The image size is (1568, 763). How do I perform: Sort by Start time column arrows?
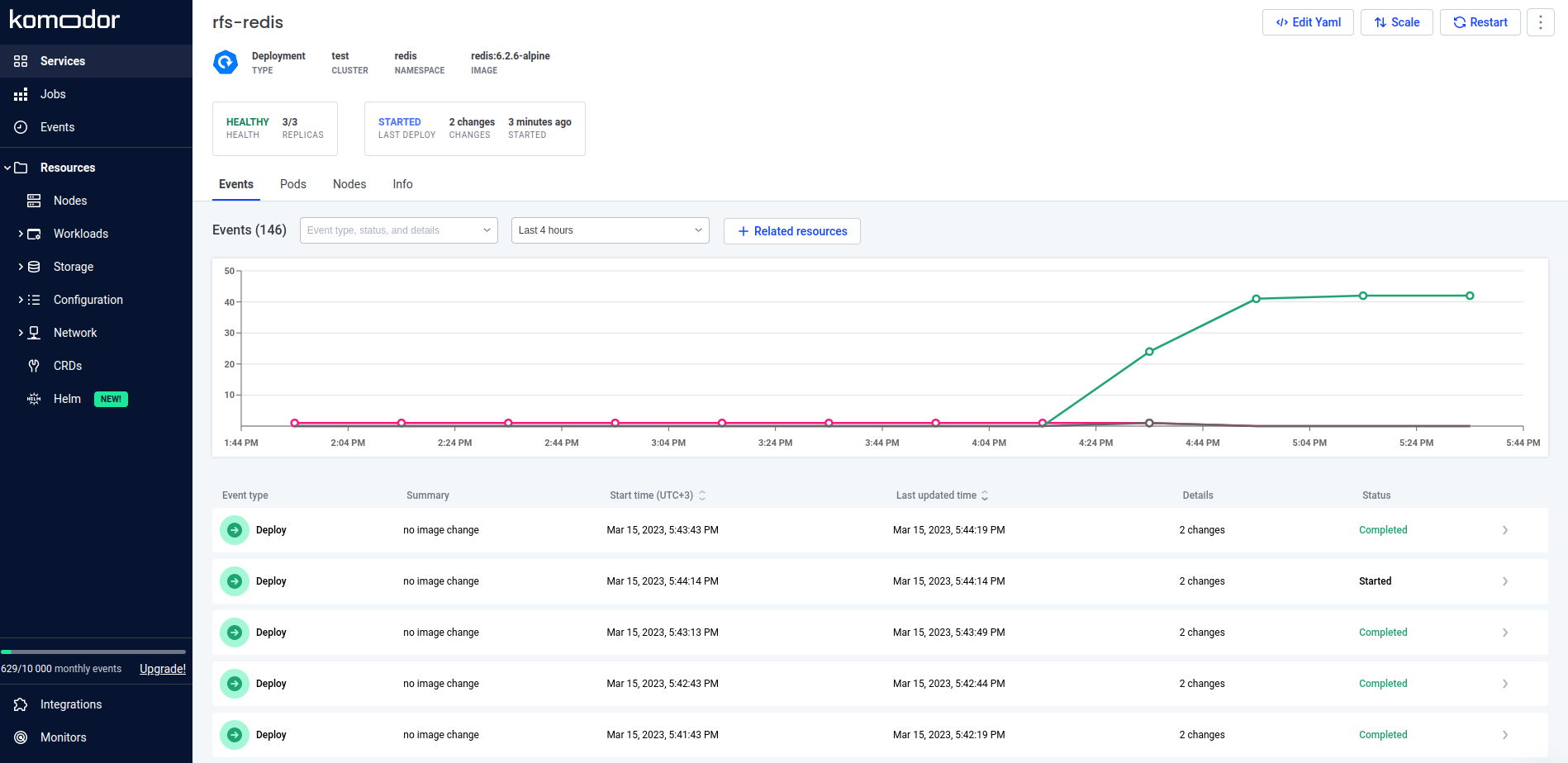pyautogui.click(x=702, y=495)
